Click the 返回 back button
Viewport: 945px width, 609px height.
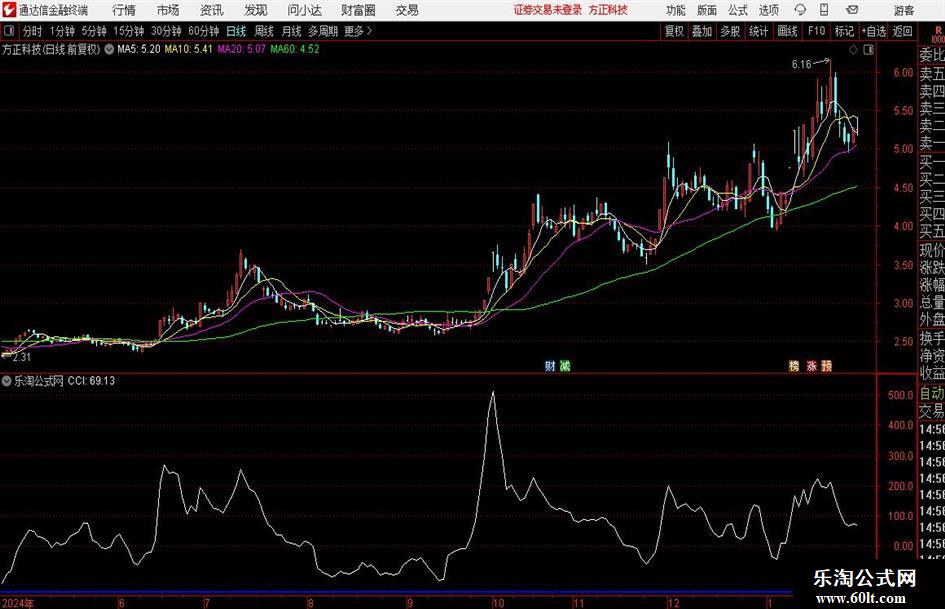tap(902, 31)
